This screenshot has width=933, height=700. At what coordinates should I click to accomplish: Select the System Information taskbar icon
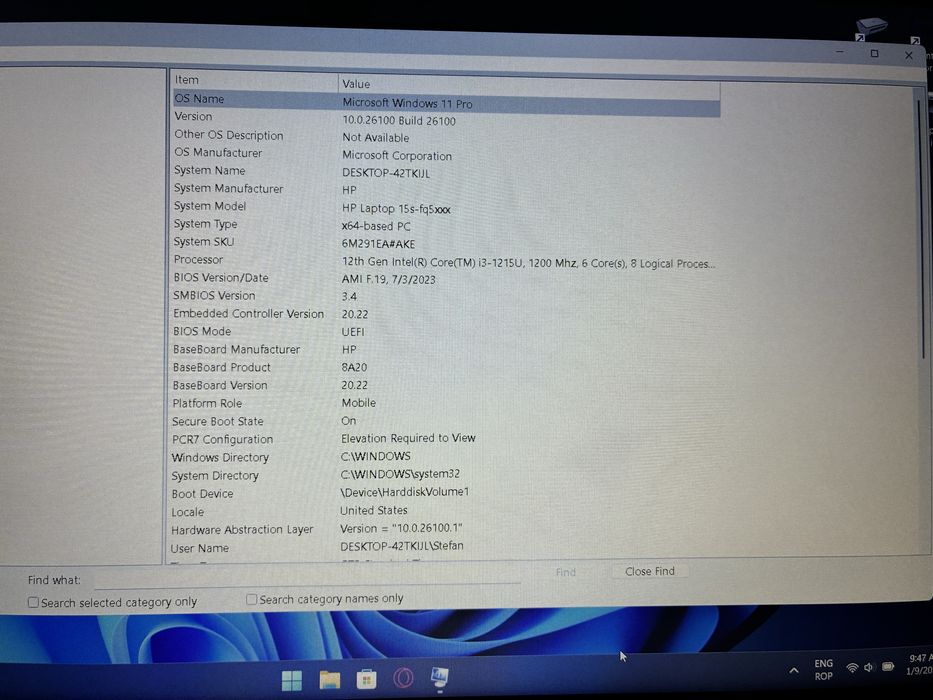tap(440, 677)
